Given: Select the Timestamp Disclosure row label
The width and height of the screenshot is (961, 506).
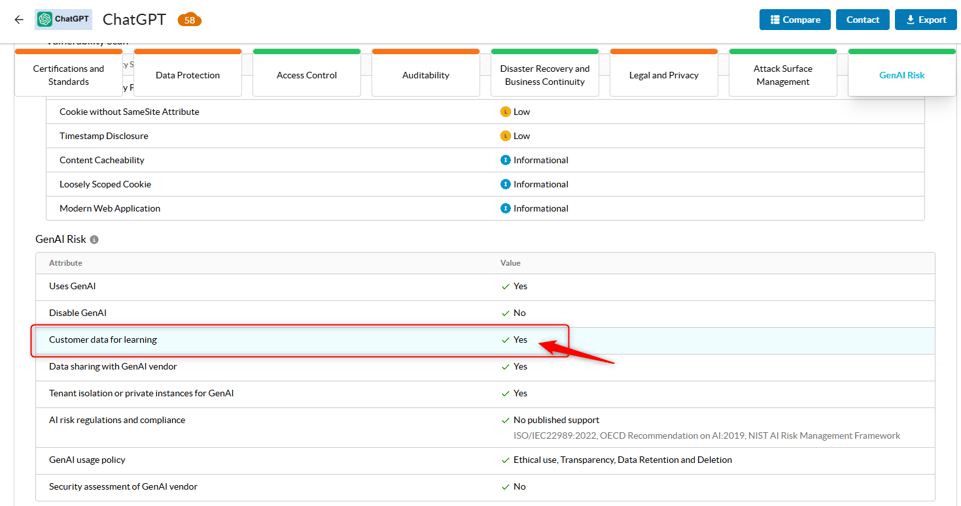Looking at the screenshot, I should point(104,136).
